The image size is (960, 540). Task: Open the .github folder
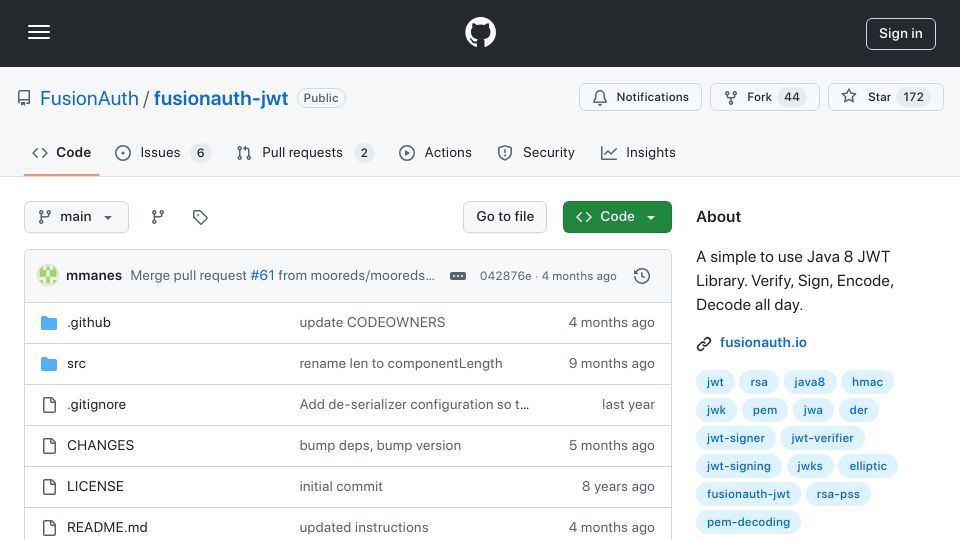(89, 323)
